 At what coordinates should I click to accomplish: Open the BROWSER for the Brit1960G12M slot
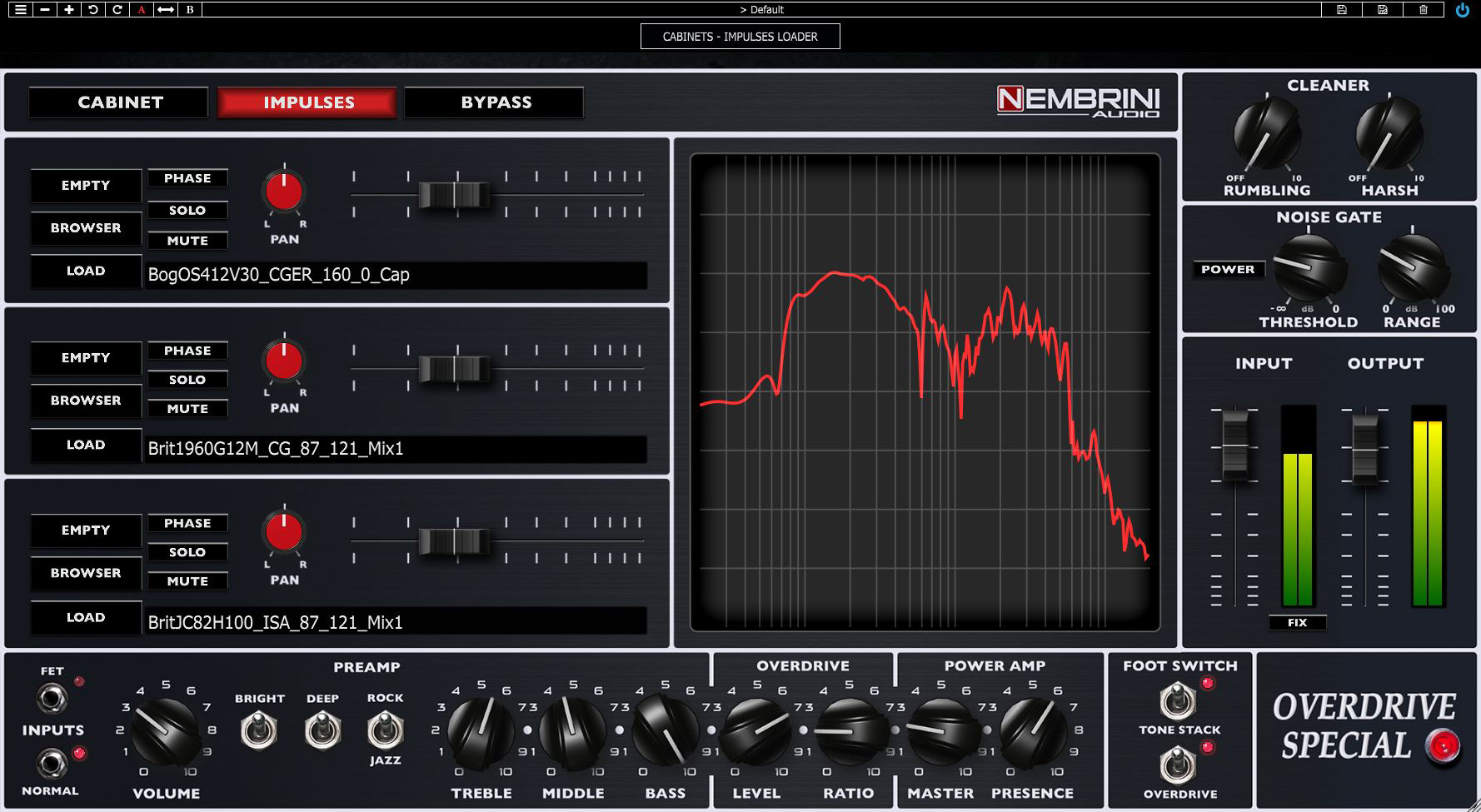point(85,401)
